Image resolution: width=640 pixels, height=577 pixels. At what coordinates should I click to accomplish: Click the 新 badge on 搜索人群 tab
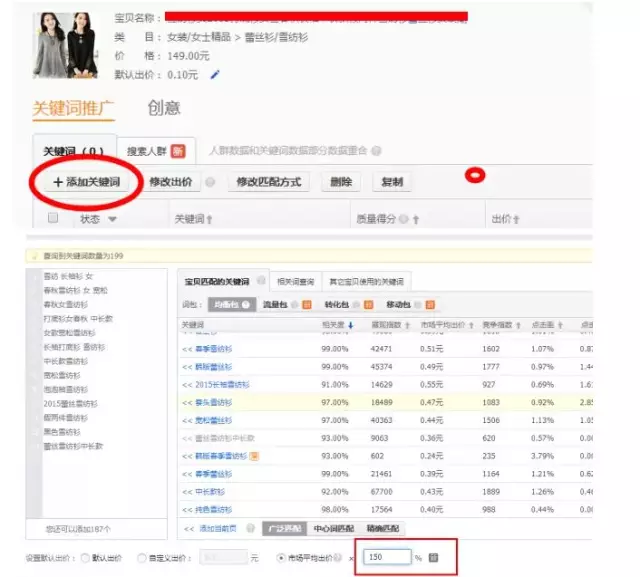point(178,151)
